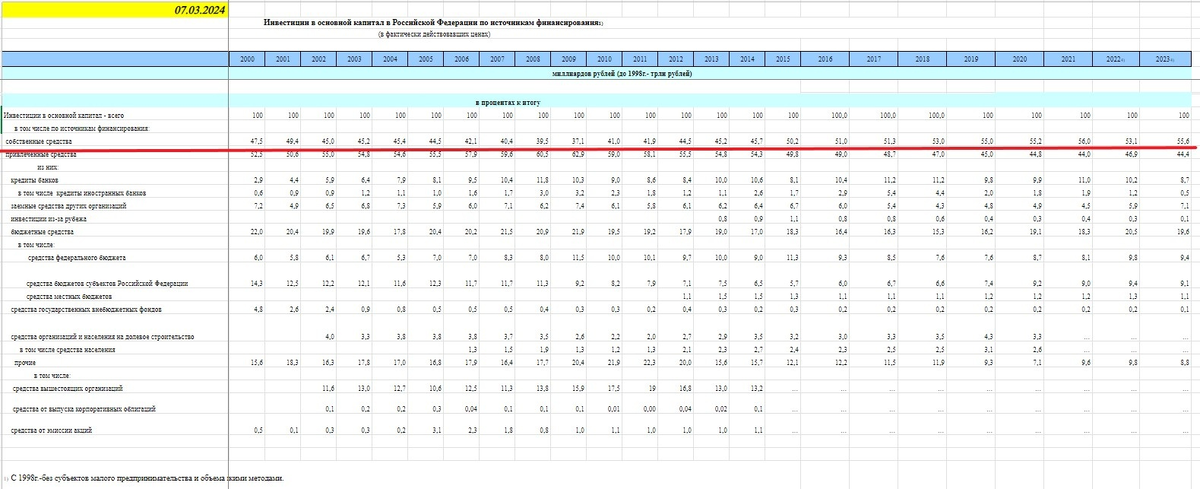Select label "средства бюджетов субъектов Российской Федерации"
Screen dimensions: 1200x489
tap(107, 285)
